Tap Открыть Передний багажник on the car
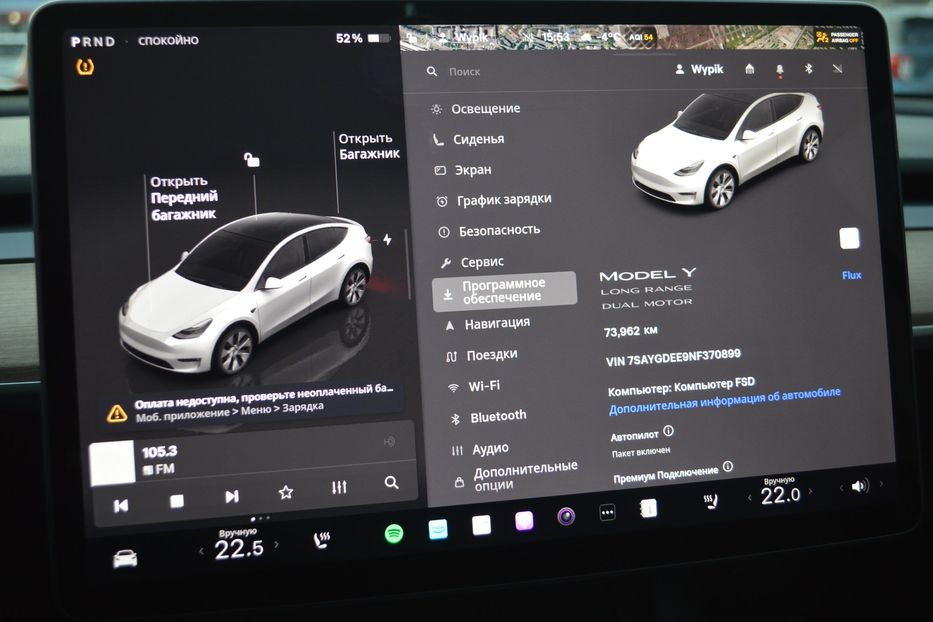 [185, 195]
